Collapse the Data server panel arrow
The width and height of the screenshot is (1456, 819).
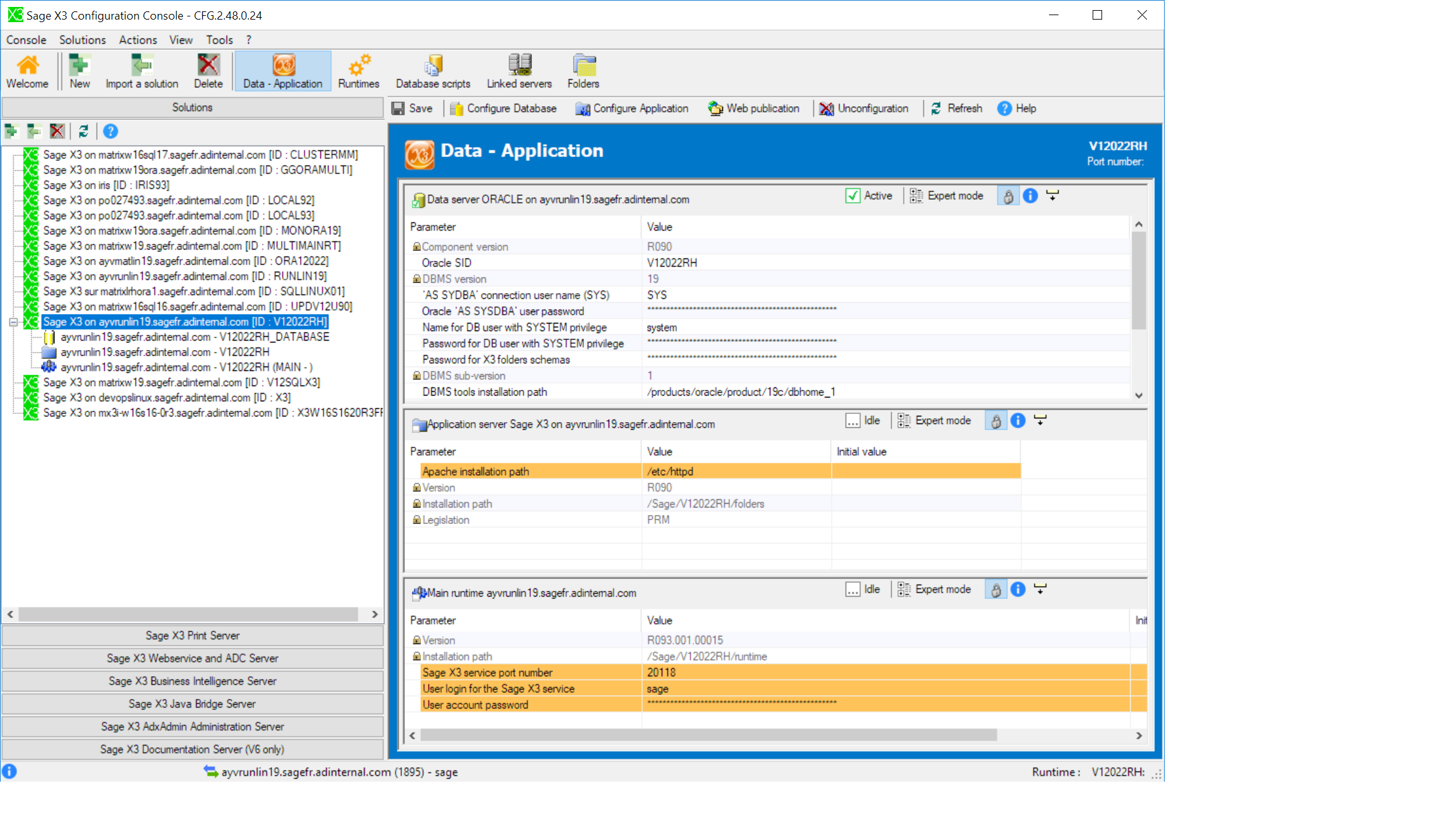click(1052, 196)
